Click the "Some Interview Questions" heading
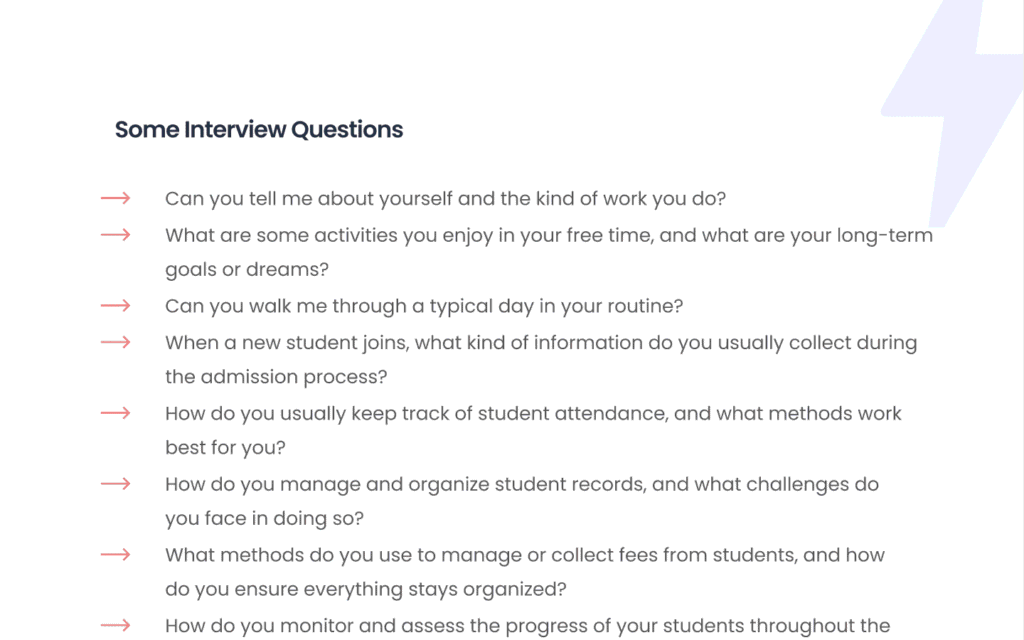Viewport: 1024px width, 640px height. 259,130
